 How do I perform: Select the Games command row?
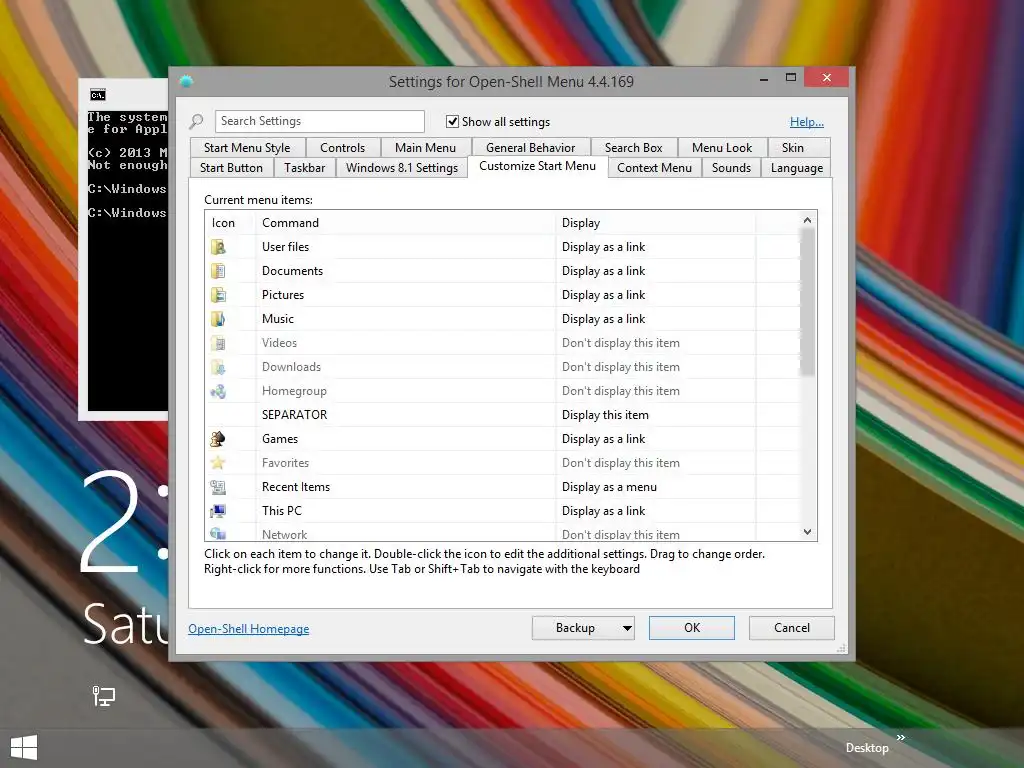coord(502,439)
